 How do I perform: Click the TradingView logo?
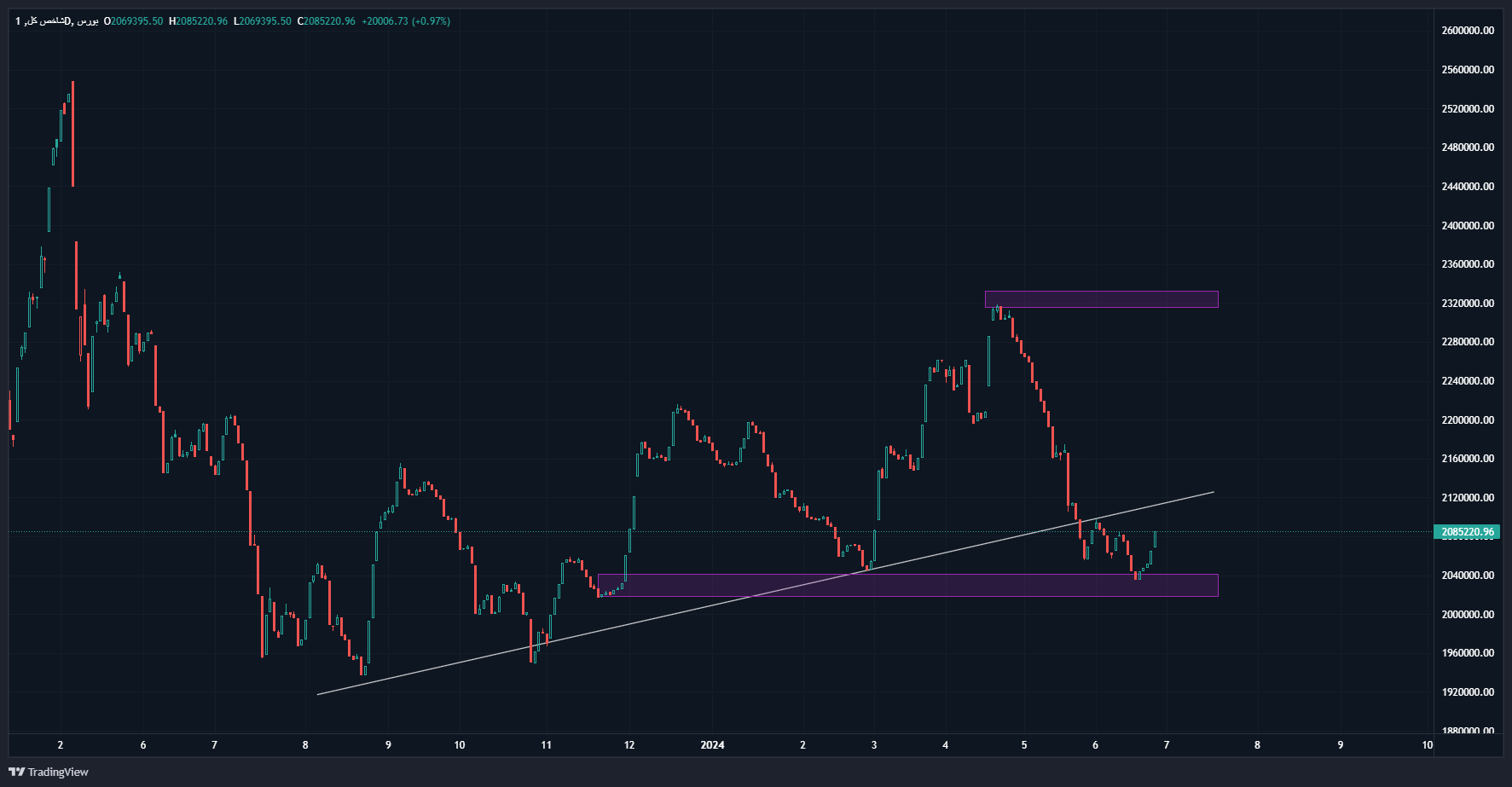point(49,772)
